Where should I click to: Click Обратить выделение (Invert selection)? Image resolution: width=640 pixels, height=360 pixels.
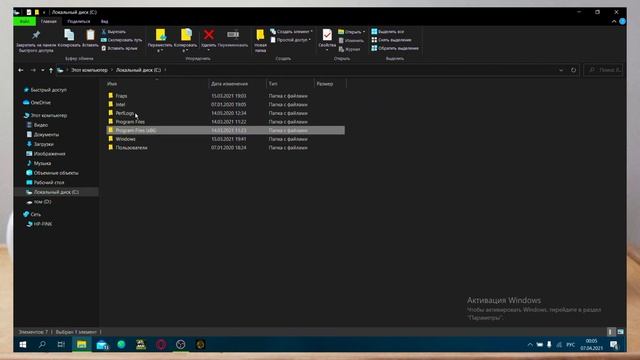(x=395, y=48)
